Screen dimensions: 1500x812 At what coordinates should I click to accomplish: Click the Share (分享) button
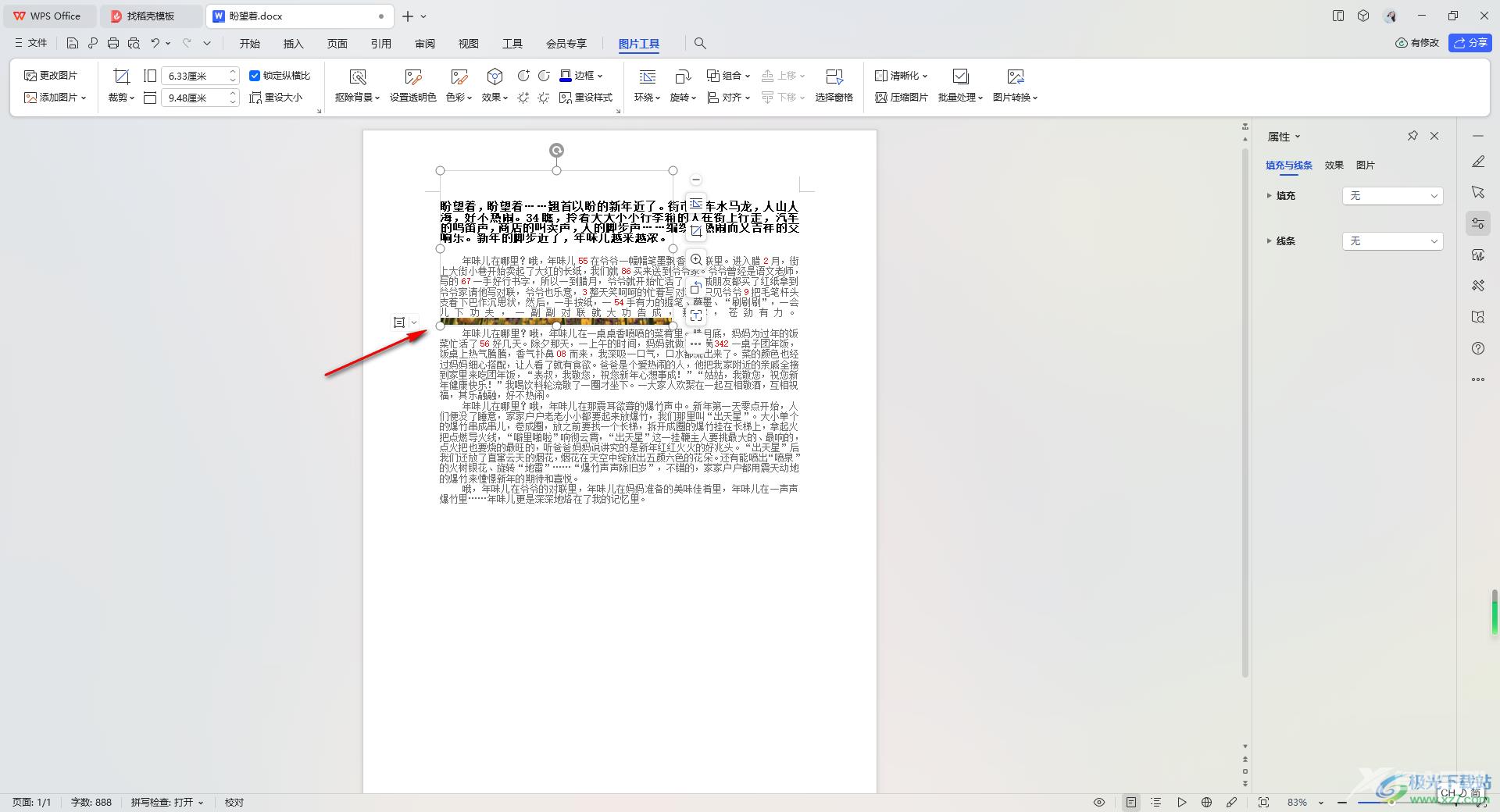tap(1470, 43)
